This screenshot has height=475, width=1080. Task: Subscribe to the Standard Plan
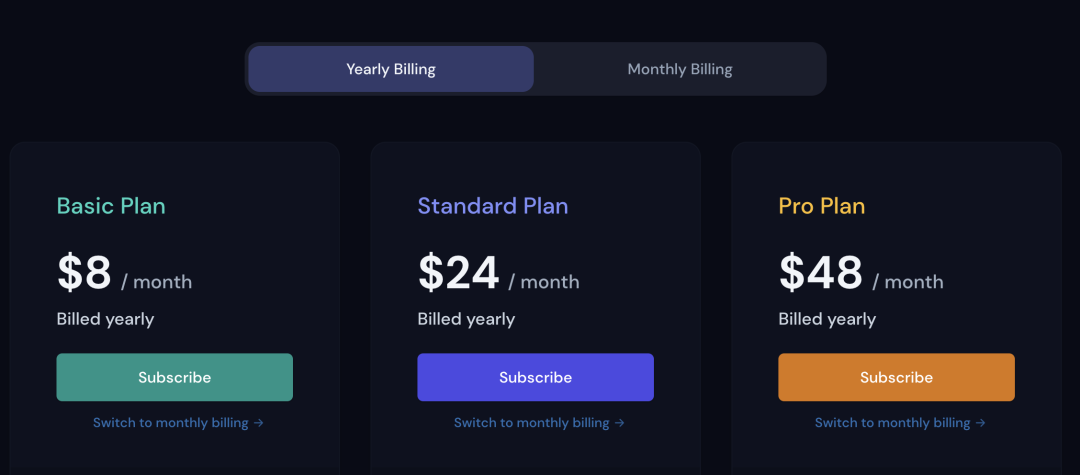click(x=535, y=377)
